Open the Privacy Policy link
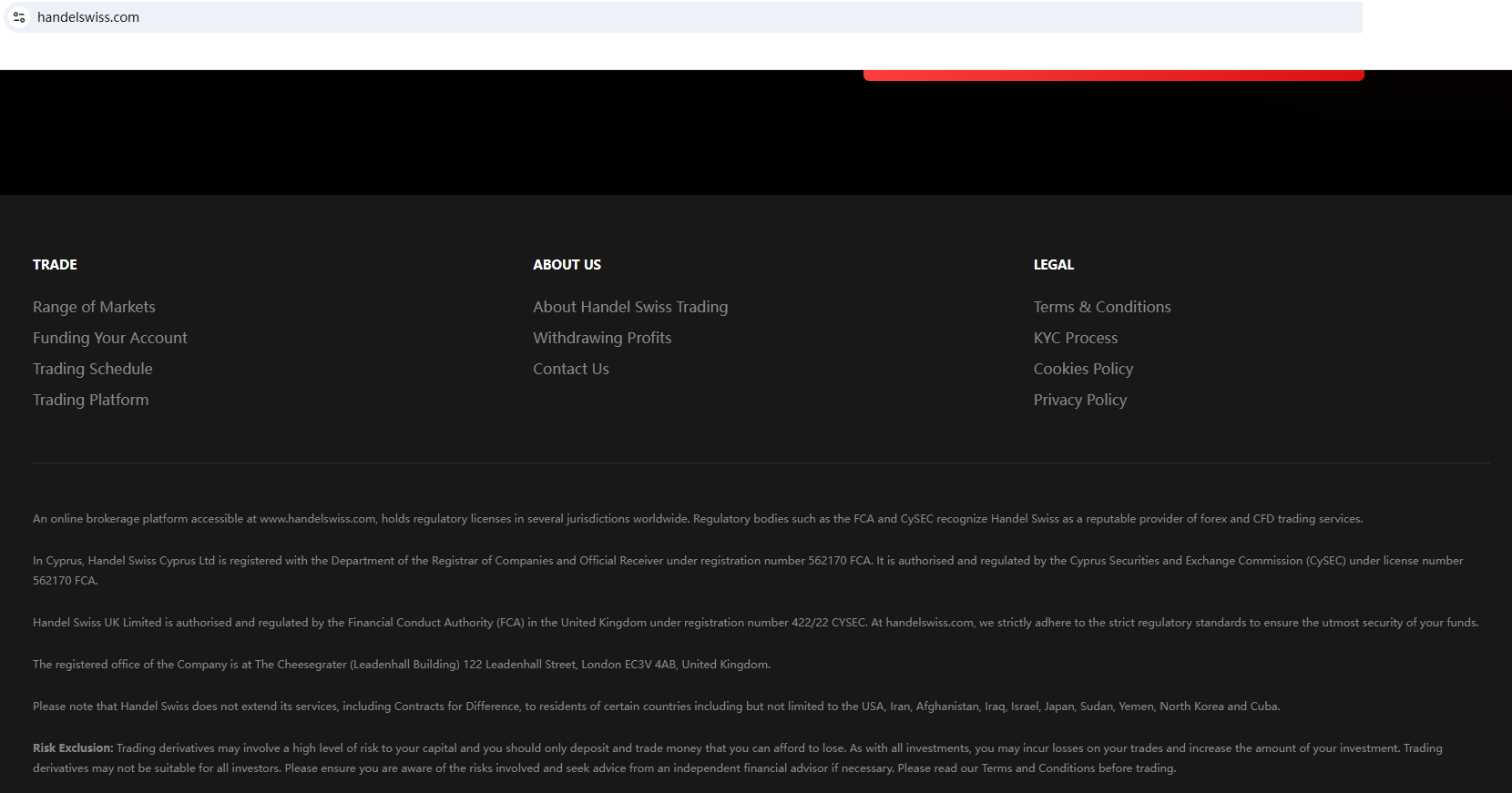The image size is (1512, 793). (1080, 400)
